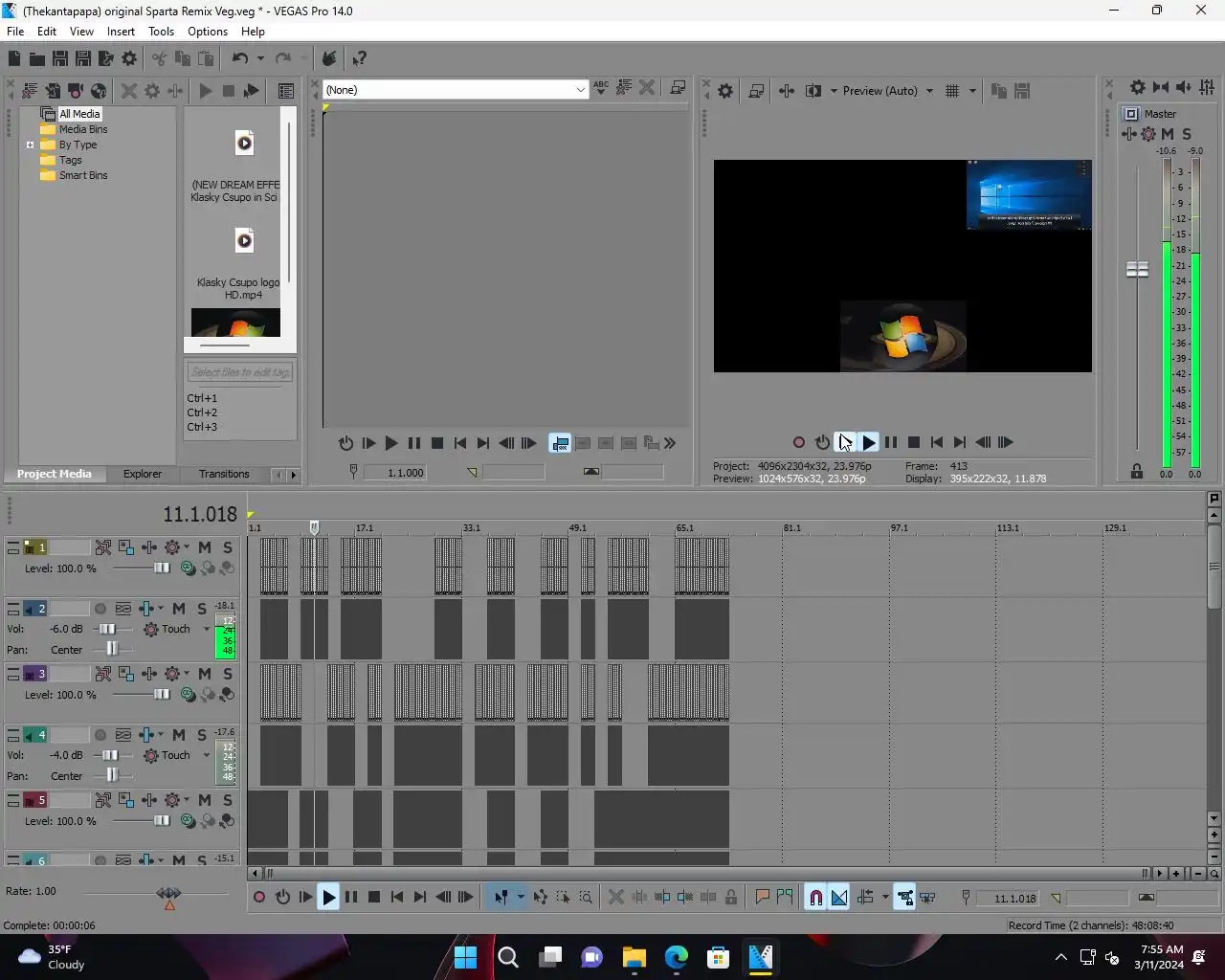Image resolution: width=1225 pixels, height=980 pixels.
Task: Solo audio track 4
Action: (202, 735)
